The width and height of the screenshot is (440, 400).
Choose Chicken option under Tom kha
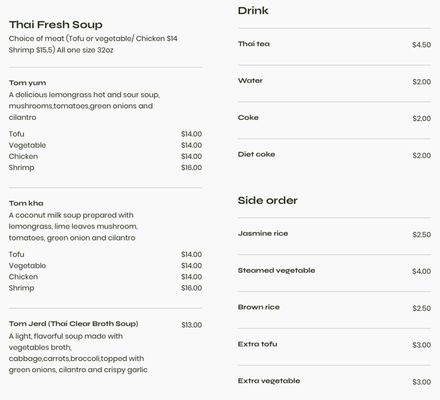tap(105, 277)
